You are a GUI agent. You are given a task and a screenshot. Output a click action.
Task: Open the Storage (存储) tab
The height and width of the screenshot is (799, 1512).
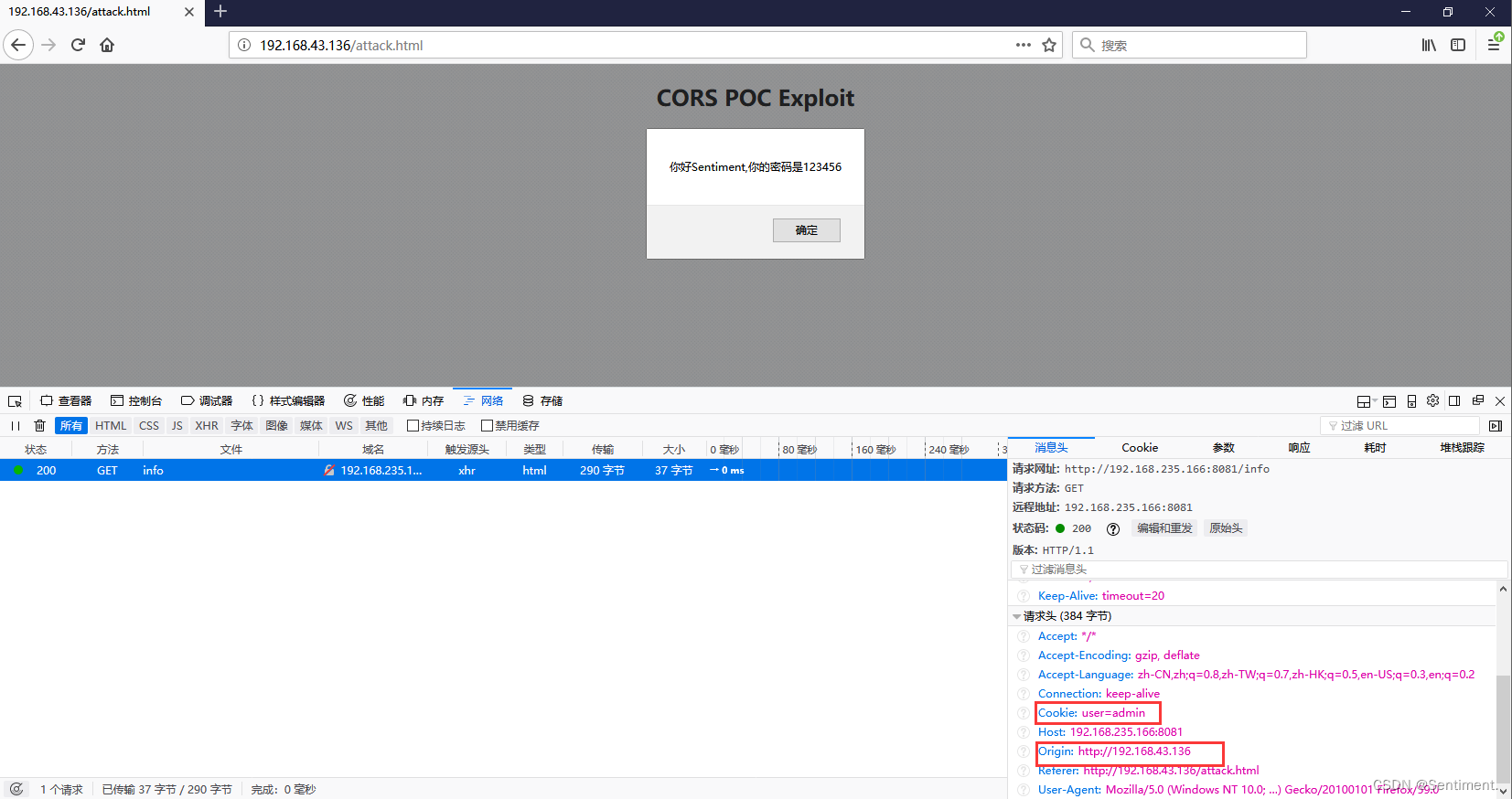click(542, 401)
